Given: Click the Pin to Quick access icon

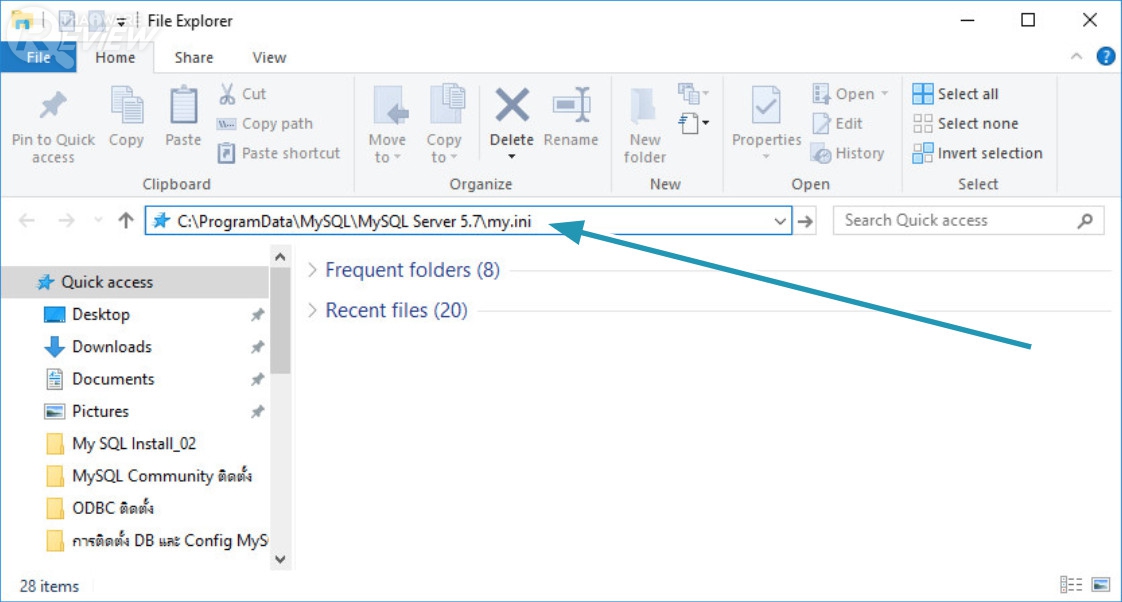Looking at the screenshot, I should click(x=53, y=106).
